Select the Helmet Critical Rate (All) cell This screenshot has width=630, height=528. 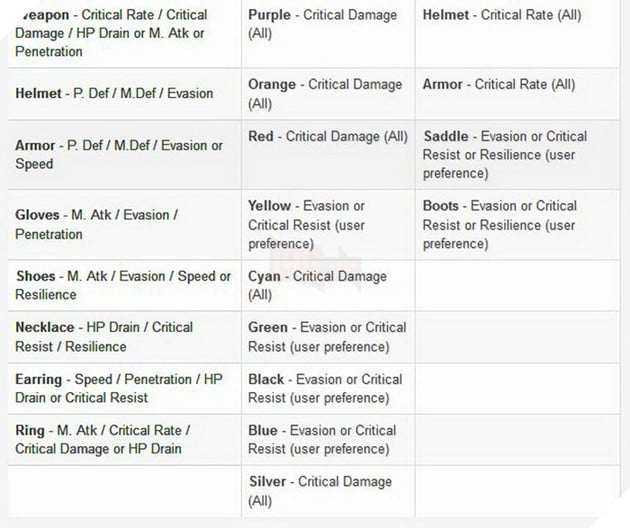click(518, 34)
